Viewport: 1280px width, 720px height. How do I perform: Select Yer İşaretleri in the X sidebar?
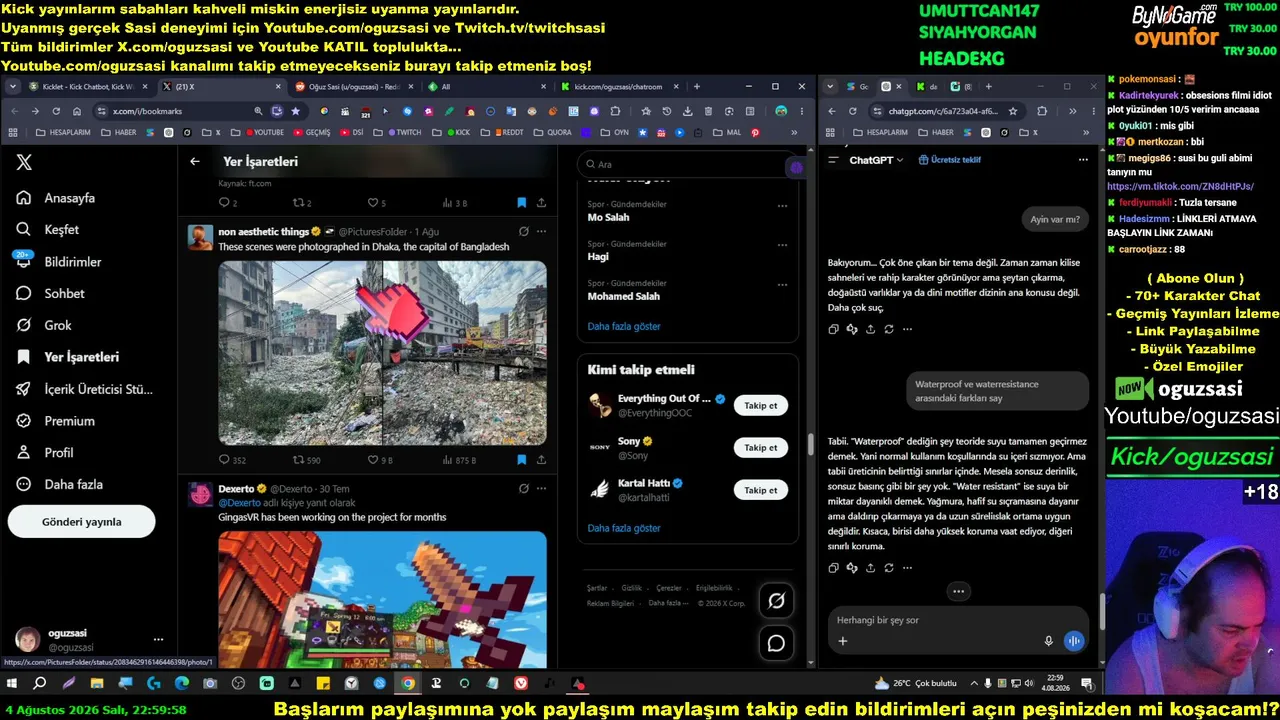pos(68,357)
